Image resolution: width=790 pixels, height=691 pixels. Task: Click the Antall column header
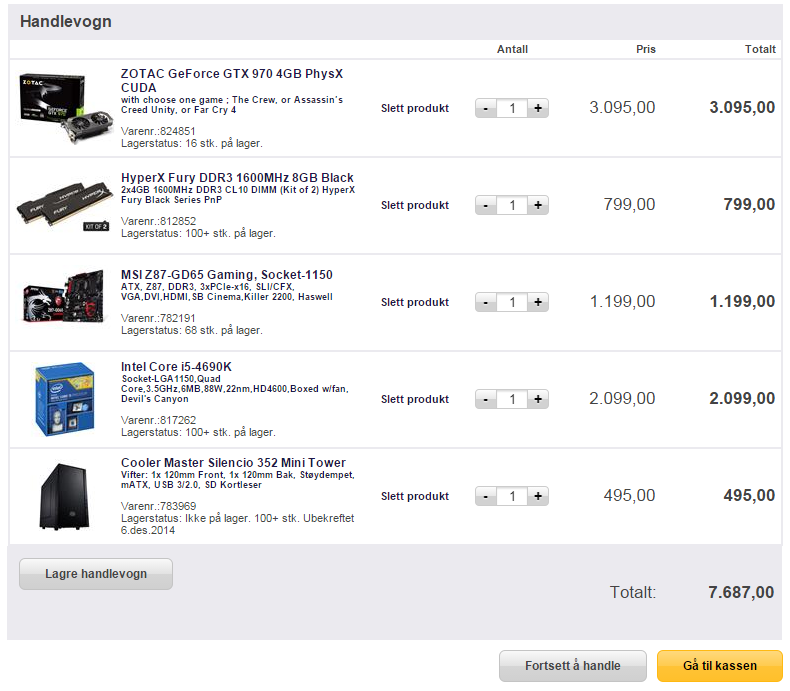pyautogui.click(x=512, y=49)
